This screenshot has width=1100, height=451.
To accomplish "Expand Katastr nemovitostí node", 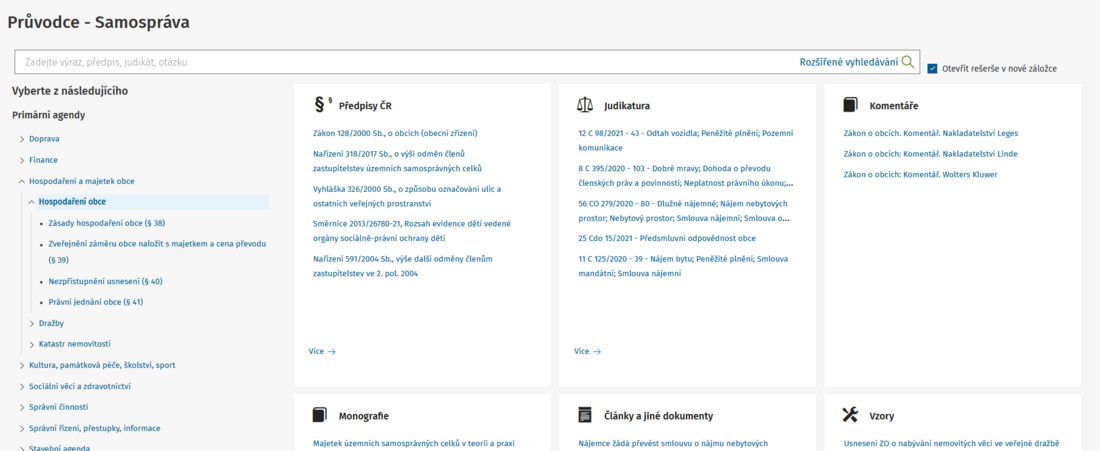I will click(32, 344).
